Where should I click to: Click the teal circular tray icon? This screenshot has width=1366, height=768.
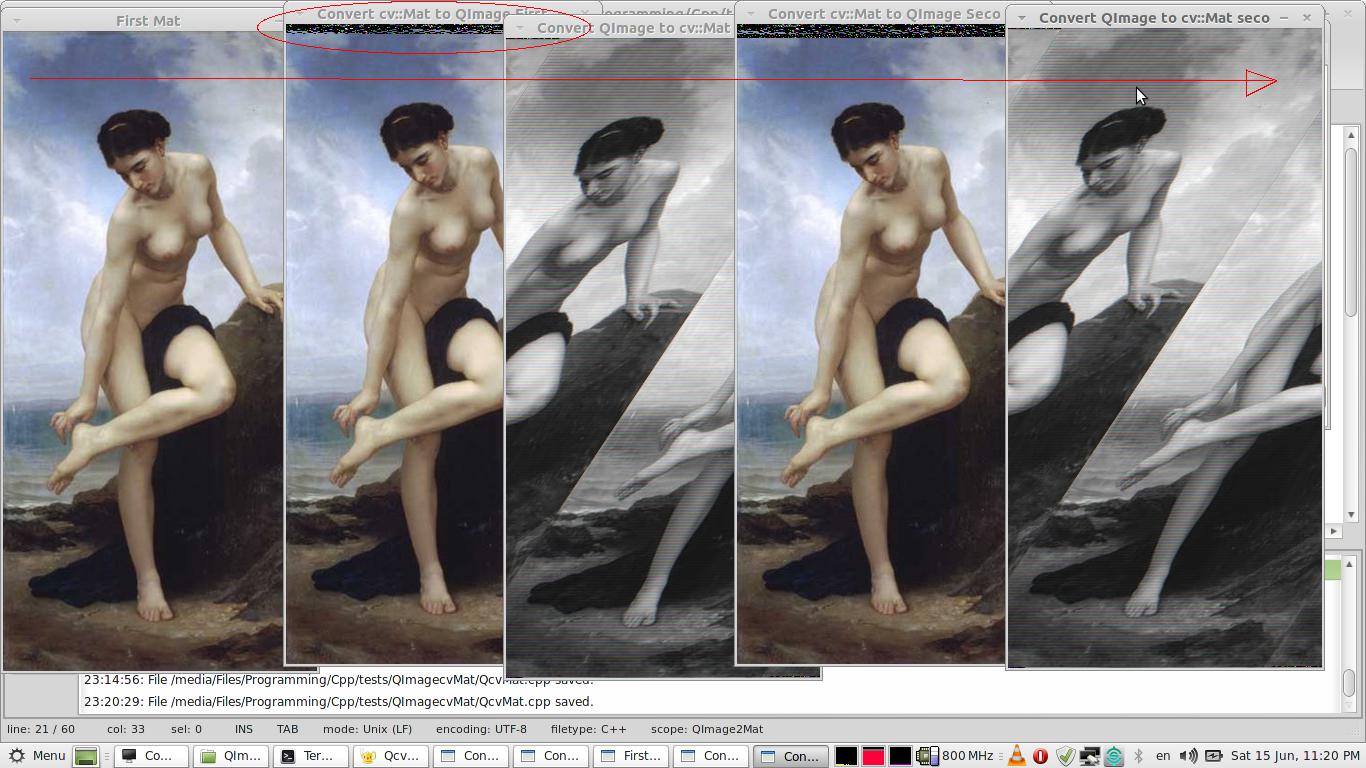coord(1114,756)
